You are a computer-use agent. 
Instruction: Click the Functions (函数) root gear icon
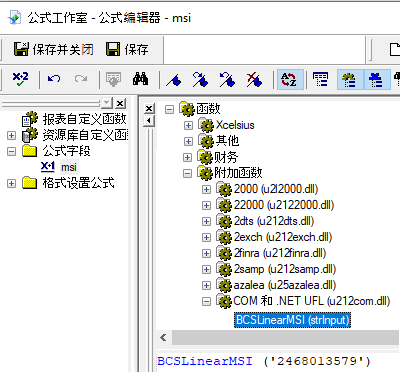coord(187,109)
